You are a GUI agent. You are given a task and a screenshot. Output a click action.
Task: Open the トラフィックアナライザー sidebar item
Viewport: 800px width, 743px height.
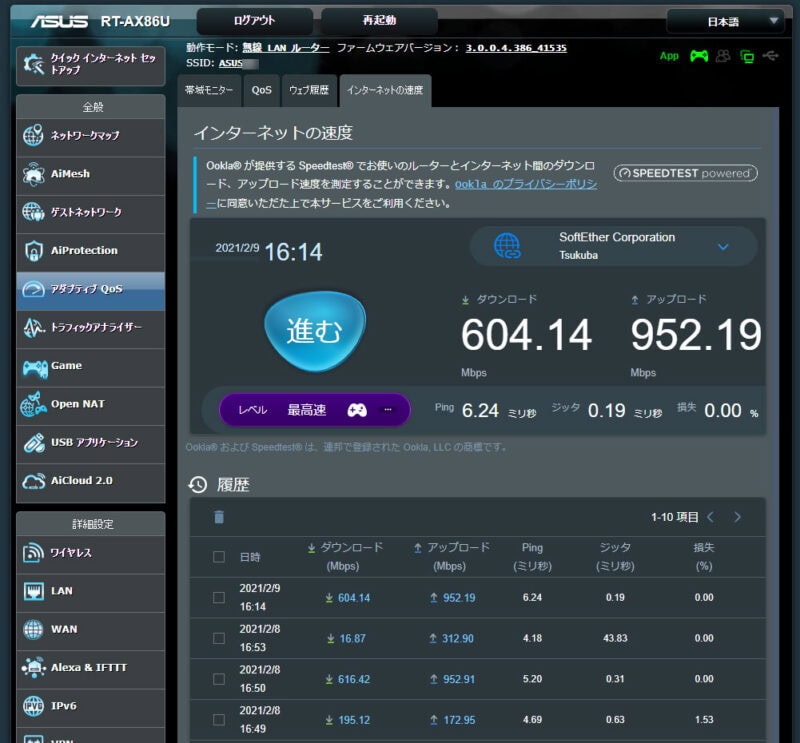pyautogui.click(x=90, y=328)
